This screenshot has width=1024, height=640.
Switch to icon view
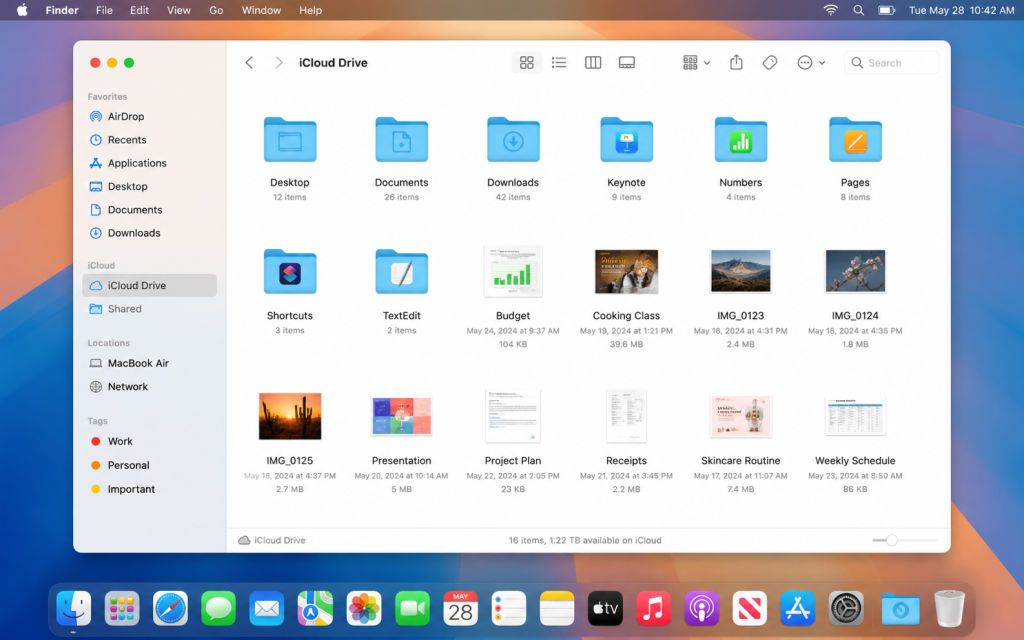click(x=526, y=63)
